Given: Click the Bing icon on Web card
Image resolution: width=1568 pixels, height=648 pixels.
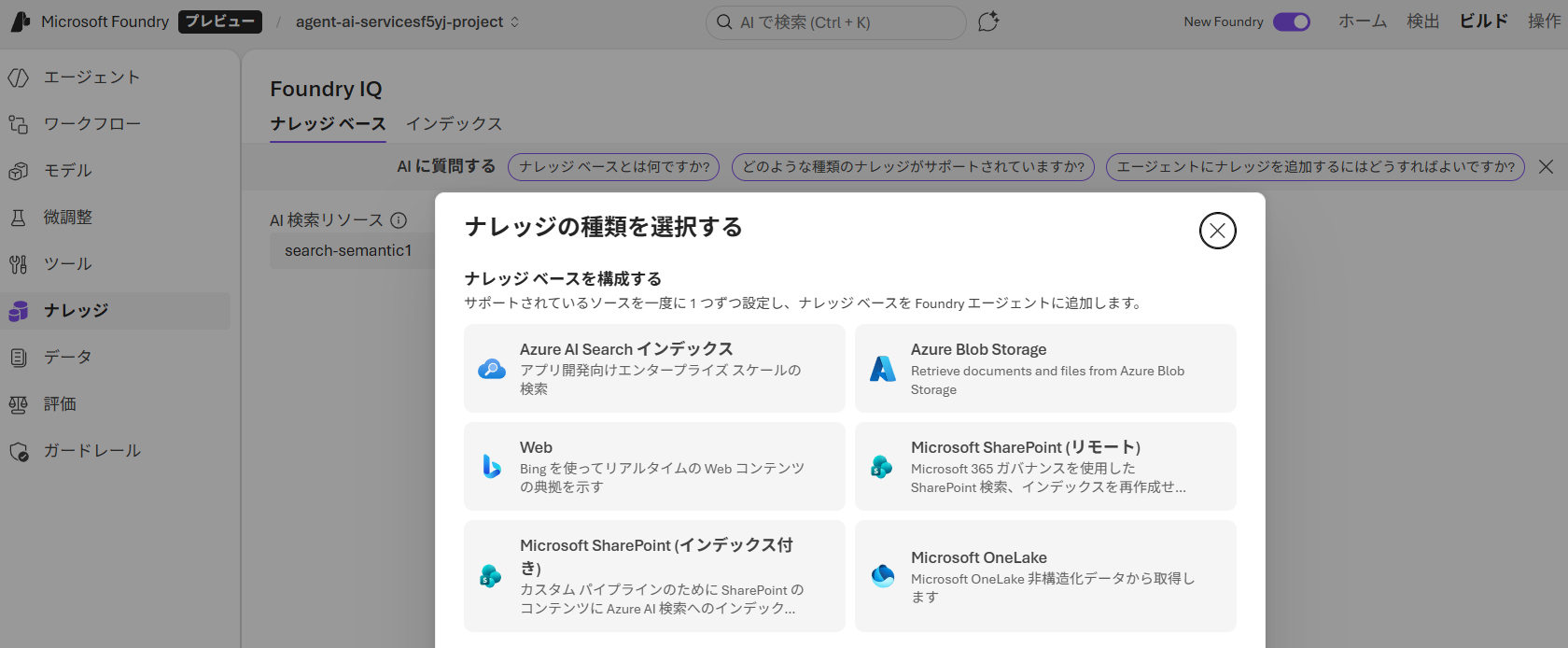Looking at the screenshot, I should point(492,466).
